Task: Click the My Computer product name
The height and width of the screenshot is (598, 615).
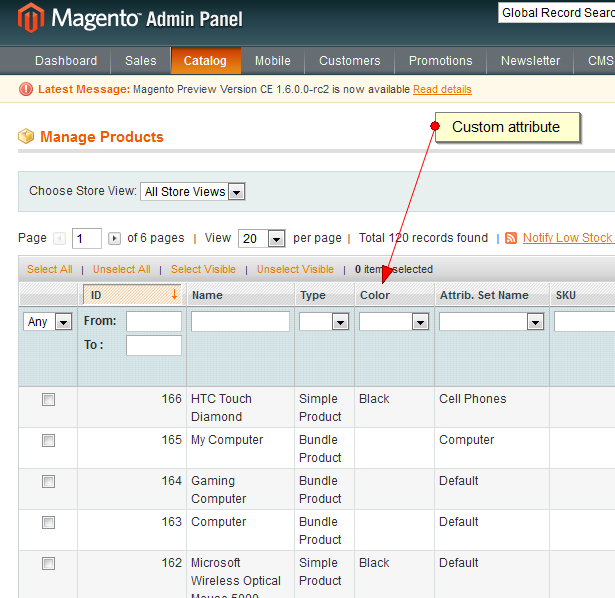Action: point(227,440)
